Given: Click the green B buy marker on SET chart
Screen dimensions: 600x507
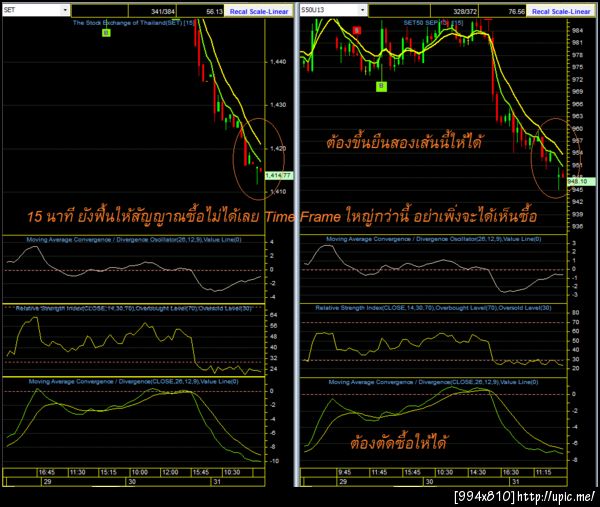Looking at the screenshot, I should point(106,33).
